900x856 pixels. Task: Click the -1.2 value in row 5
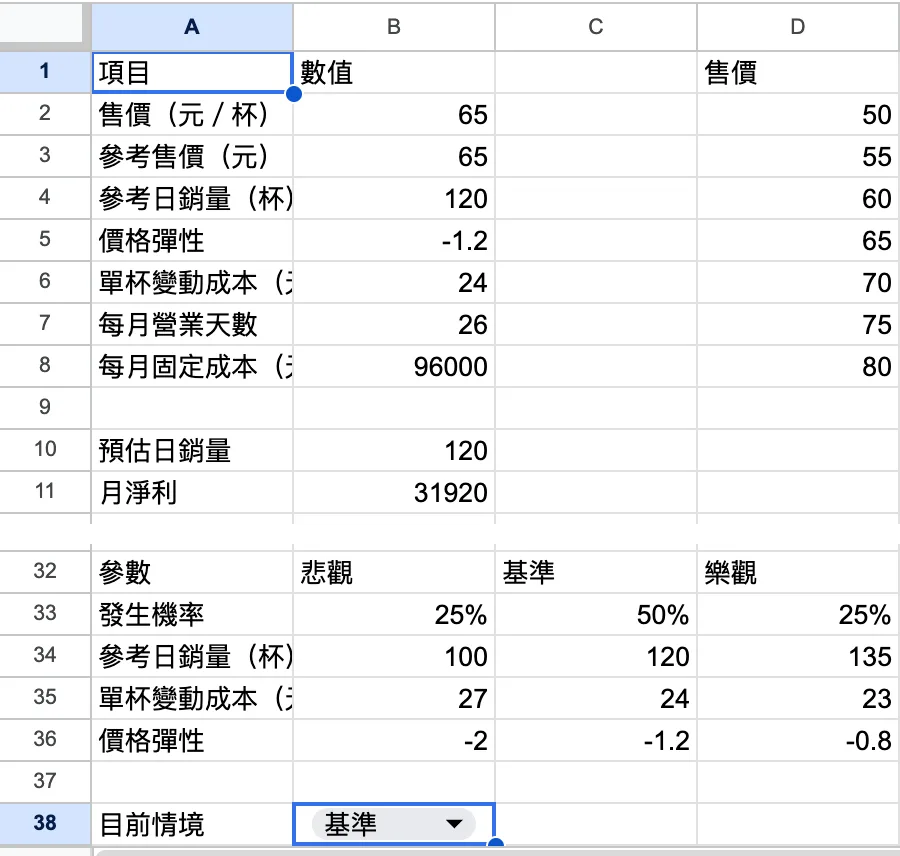(x=394, y=240)
